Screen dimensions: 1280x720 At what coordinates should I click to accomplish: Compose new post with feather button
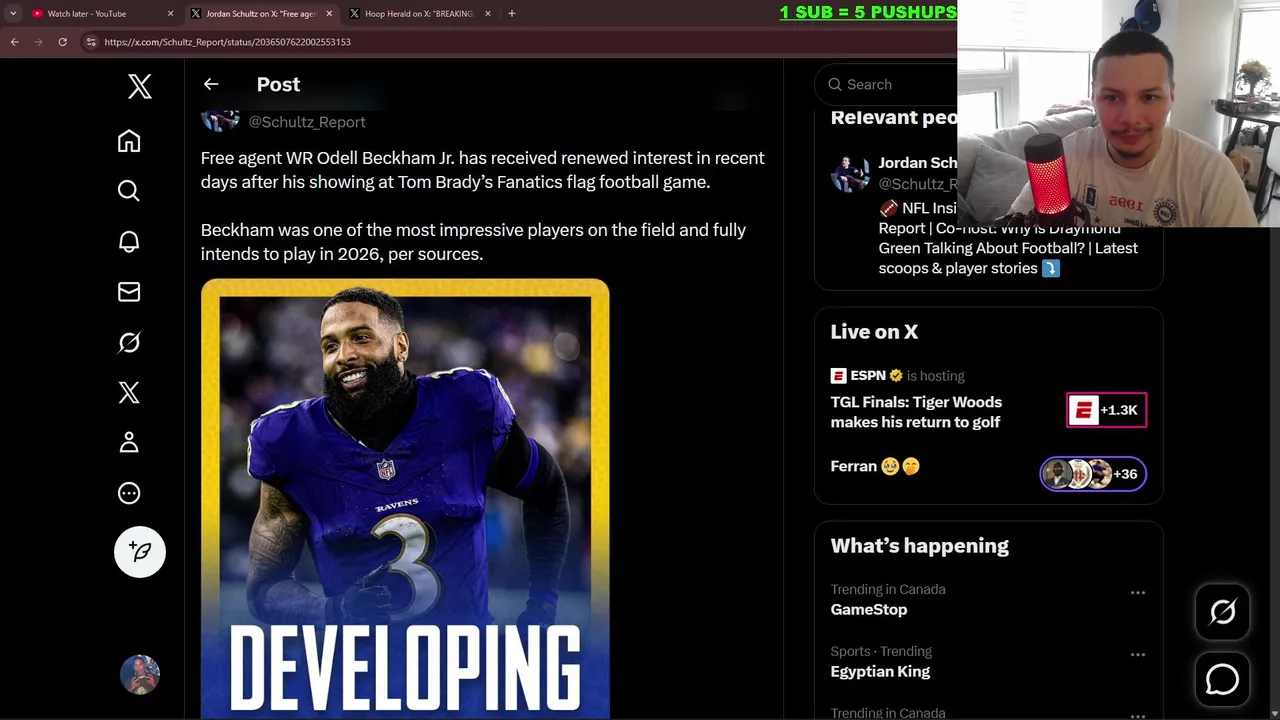pos(140,552)
